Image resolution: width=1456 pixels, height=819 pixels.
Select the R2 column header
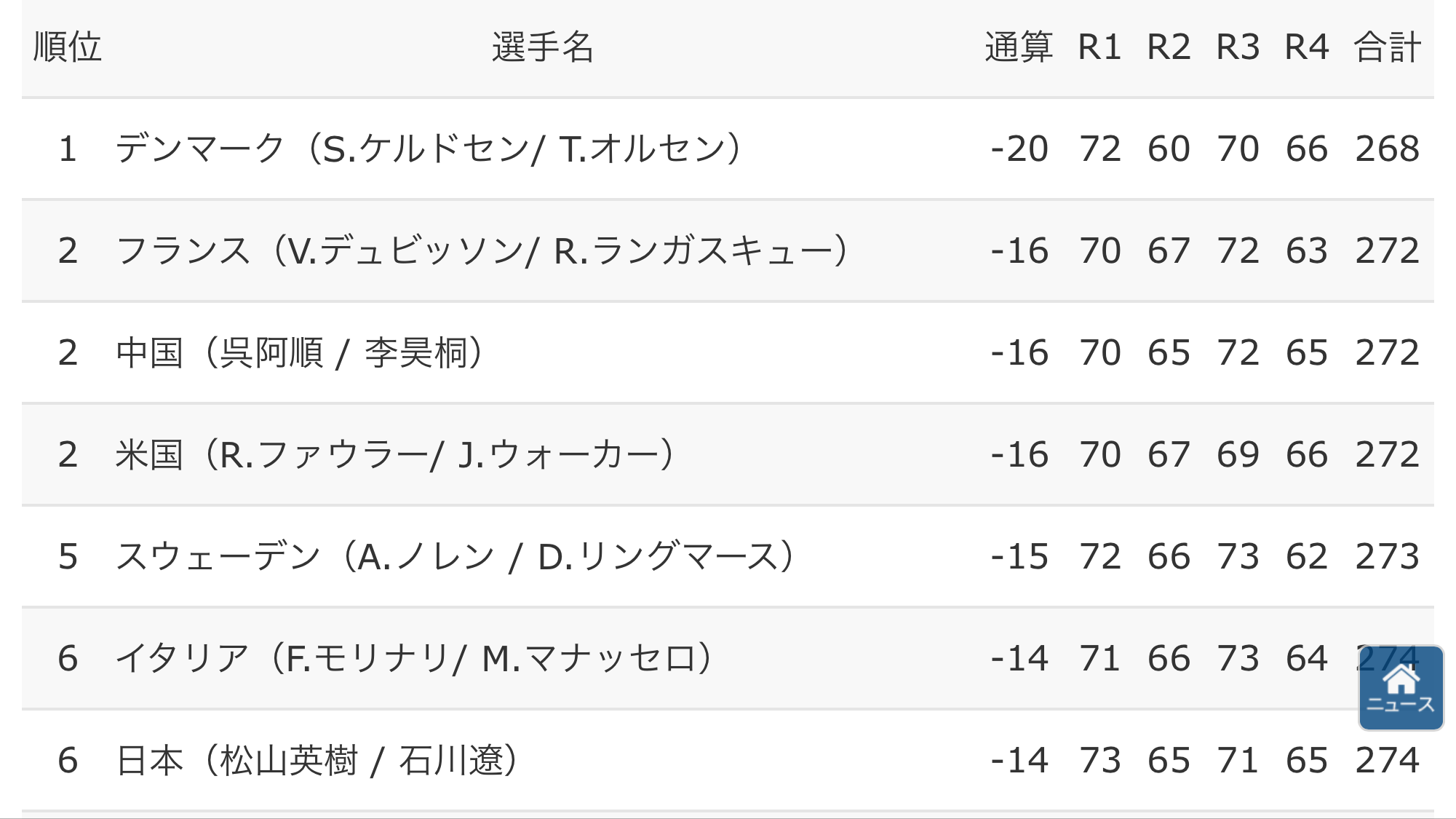click(1169, 47)
